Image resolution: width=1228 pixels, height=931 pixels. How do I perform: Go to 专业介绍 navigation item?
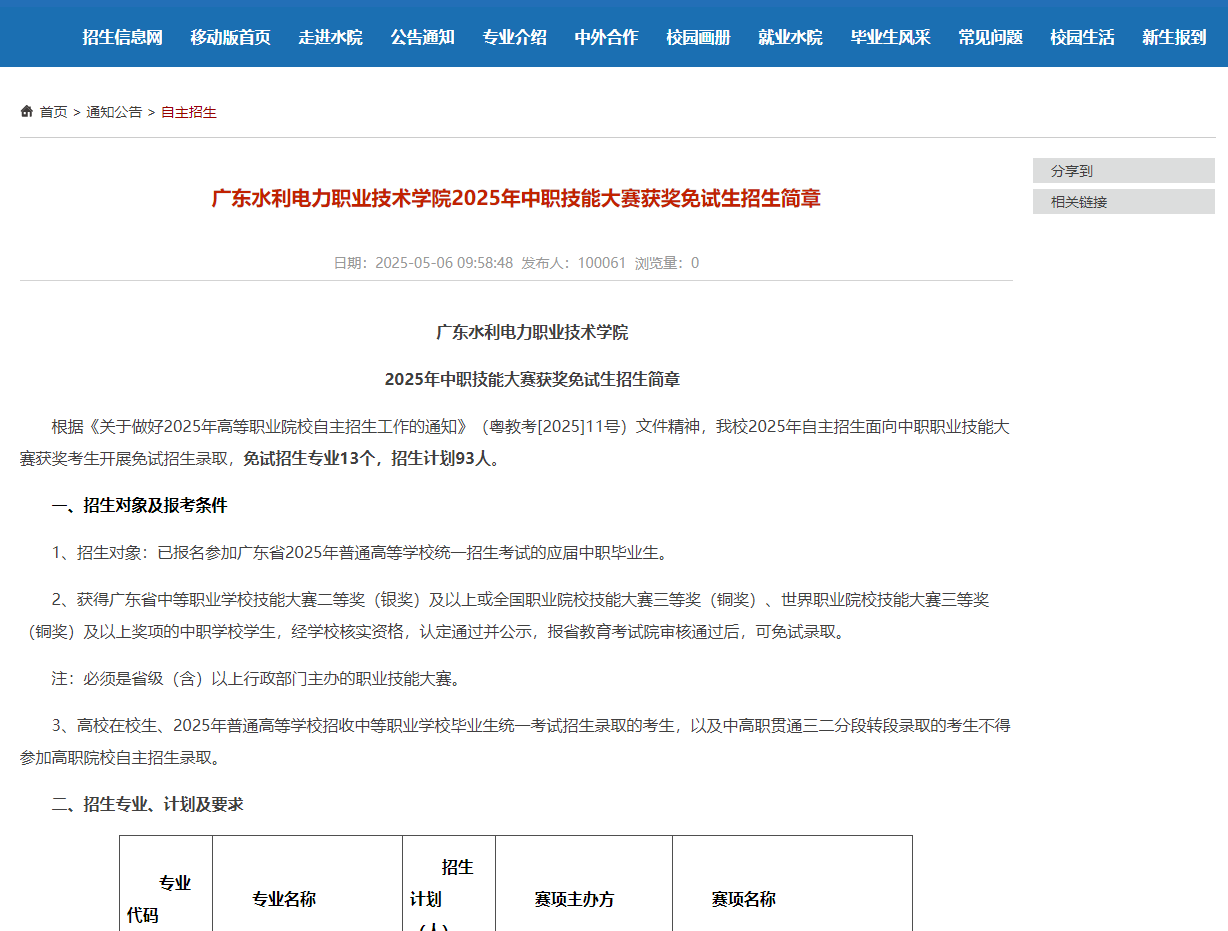tap(514, 33)
